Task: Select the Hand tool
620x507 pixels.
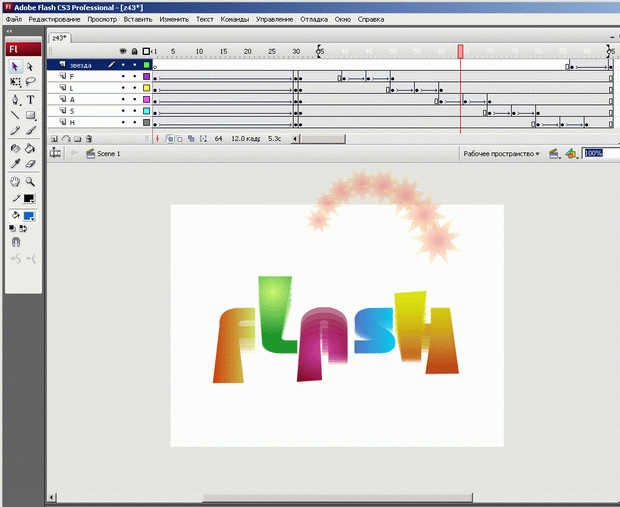Action: coord(15,182)
